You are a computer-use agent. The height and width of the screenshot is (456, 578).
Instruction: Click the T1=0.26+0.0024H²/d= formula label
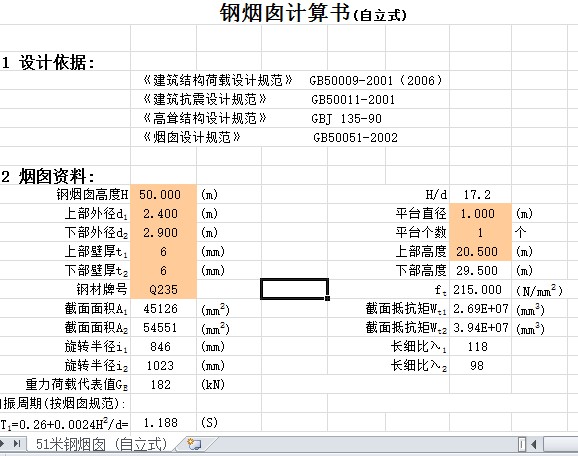click(x=65, y=424)
